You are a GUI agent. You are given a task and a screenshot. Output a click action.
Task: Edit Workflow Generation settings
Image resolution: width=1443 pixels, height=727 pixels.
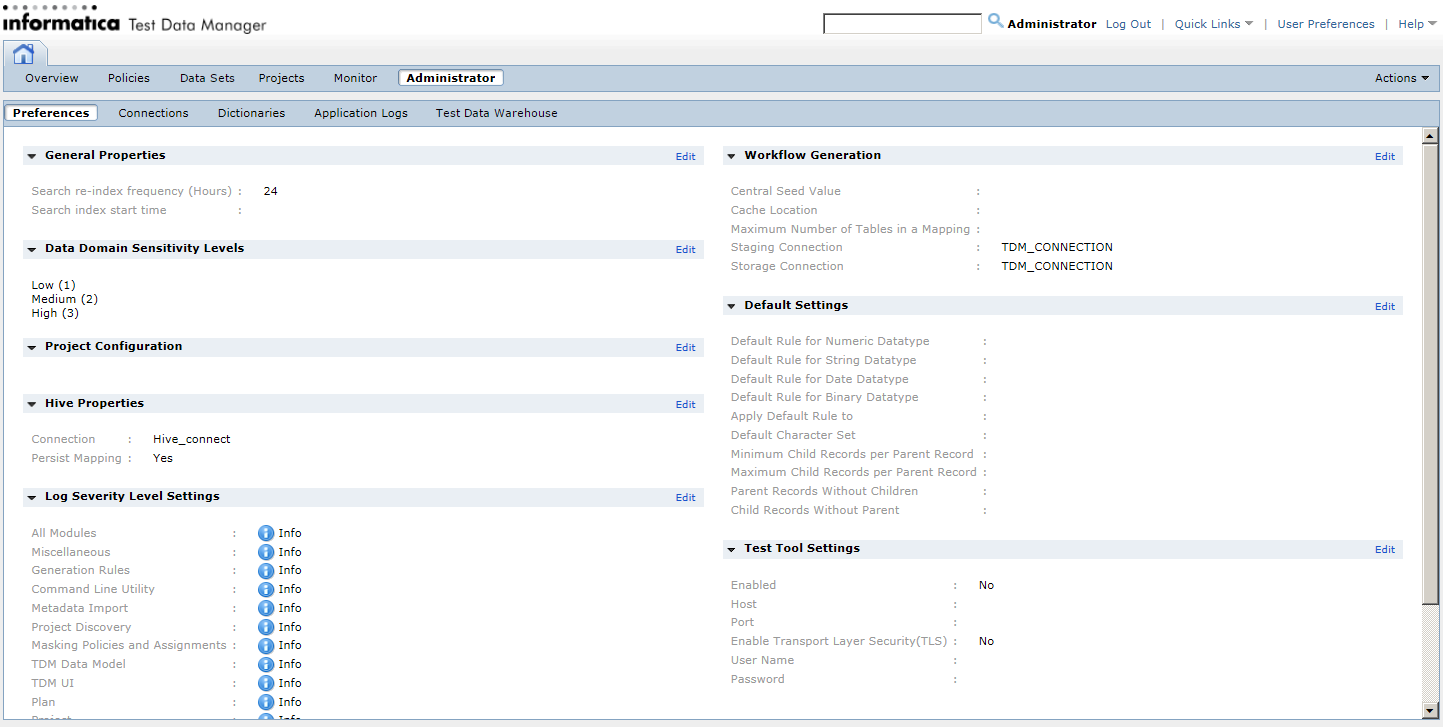point(1385,157)
